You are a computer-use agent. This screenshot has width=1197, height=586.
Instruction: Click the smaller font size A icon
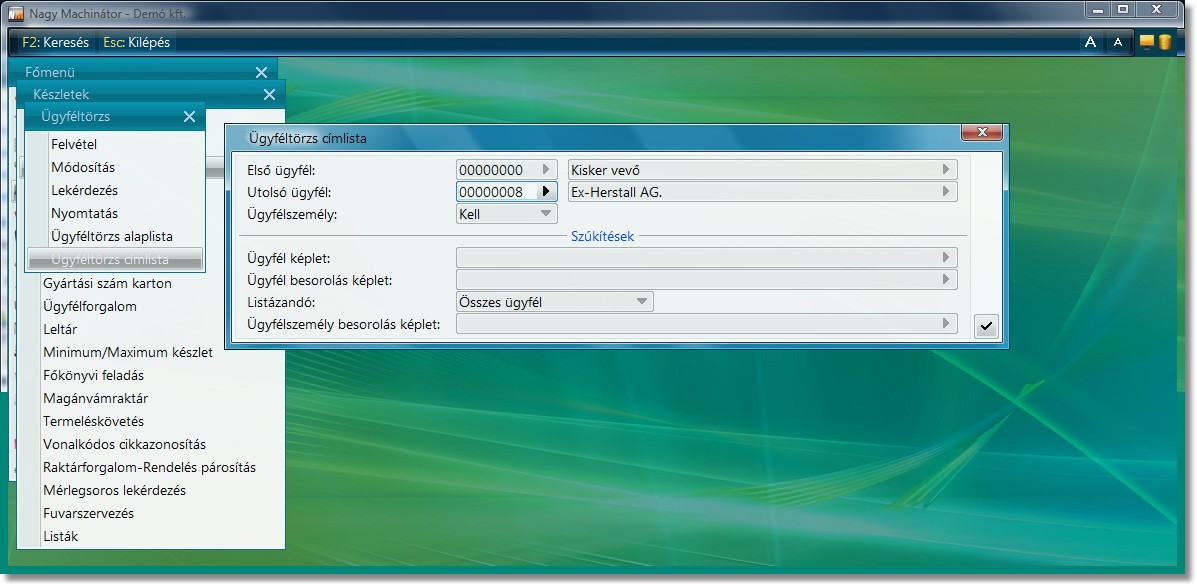(1119, 42)
